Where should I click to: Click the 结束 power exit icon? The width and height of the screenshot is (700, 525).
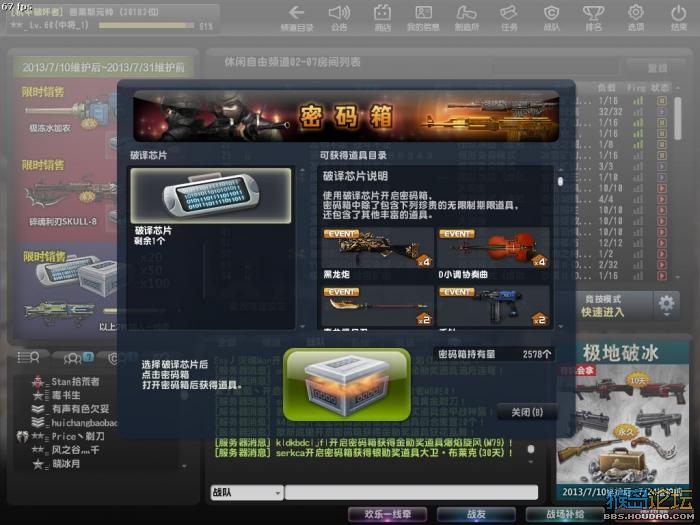coord(679,18)
